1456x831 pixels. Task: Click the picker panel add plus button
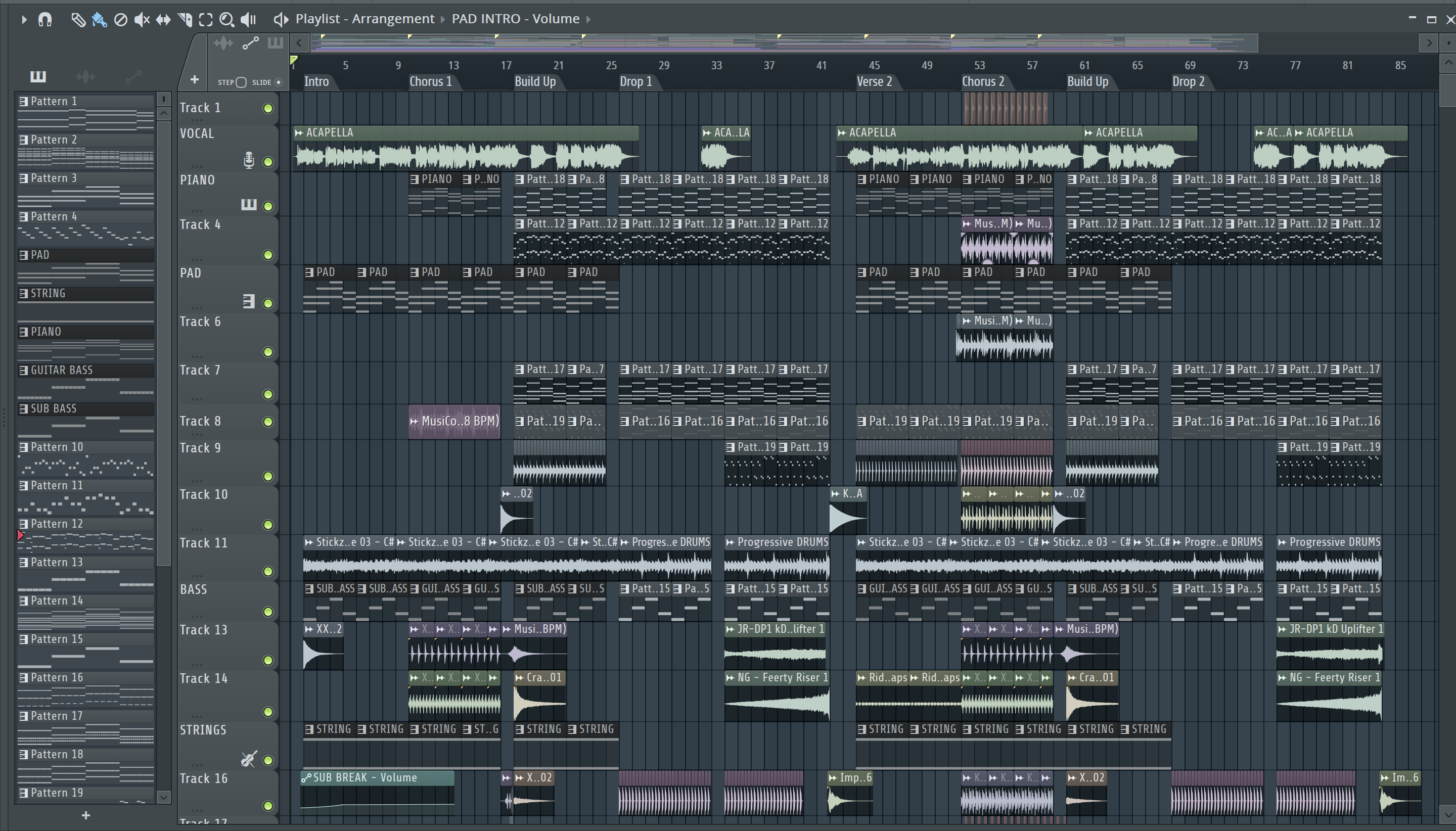tap(85, 816)
